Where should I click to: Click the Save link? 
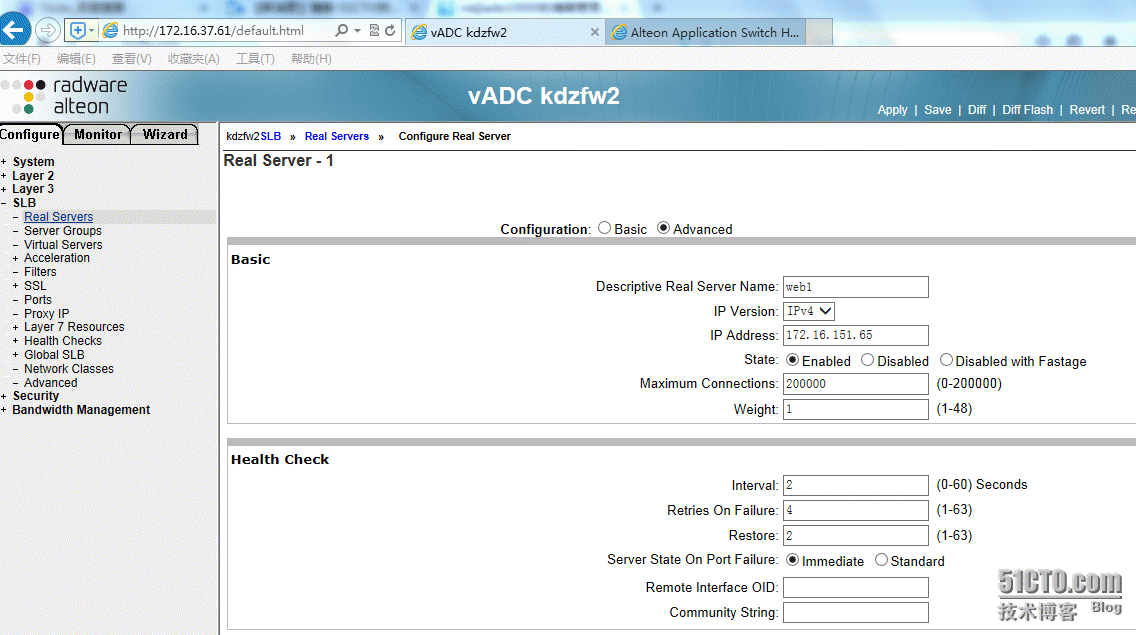coord(937,109)
